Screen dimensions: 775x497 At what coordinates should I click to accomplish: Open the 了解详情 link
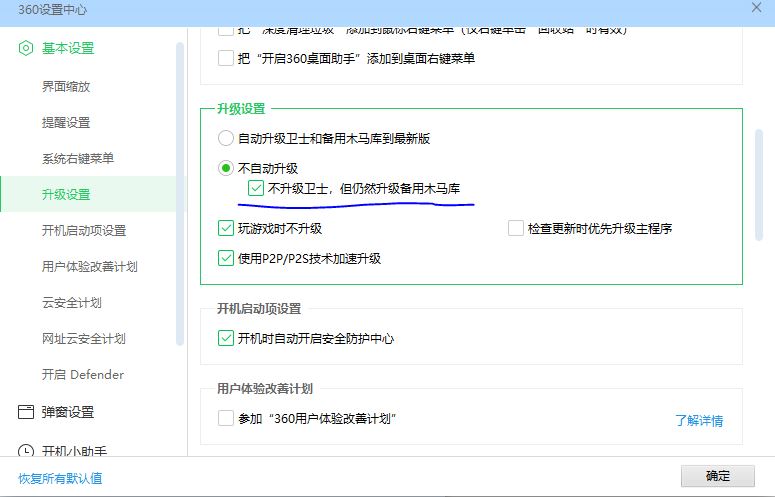click(x=699, y=420)
